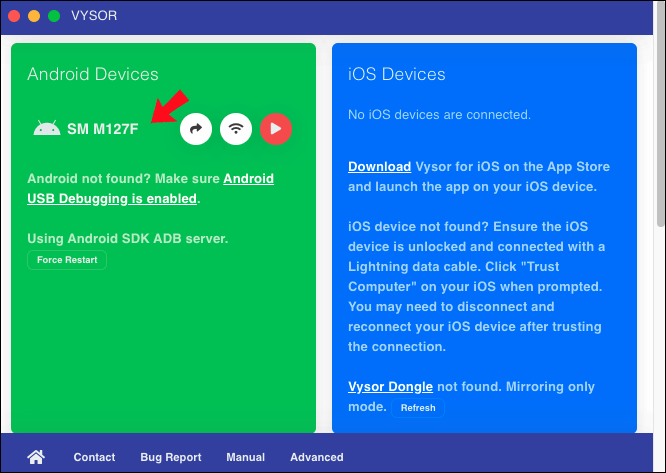666x473 pixels.
Task: Open the Bug Report menu item
Action: [x=171, y=457]
